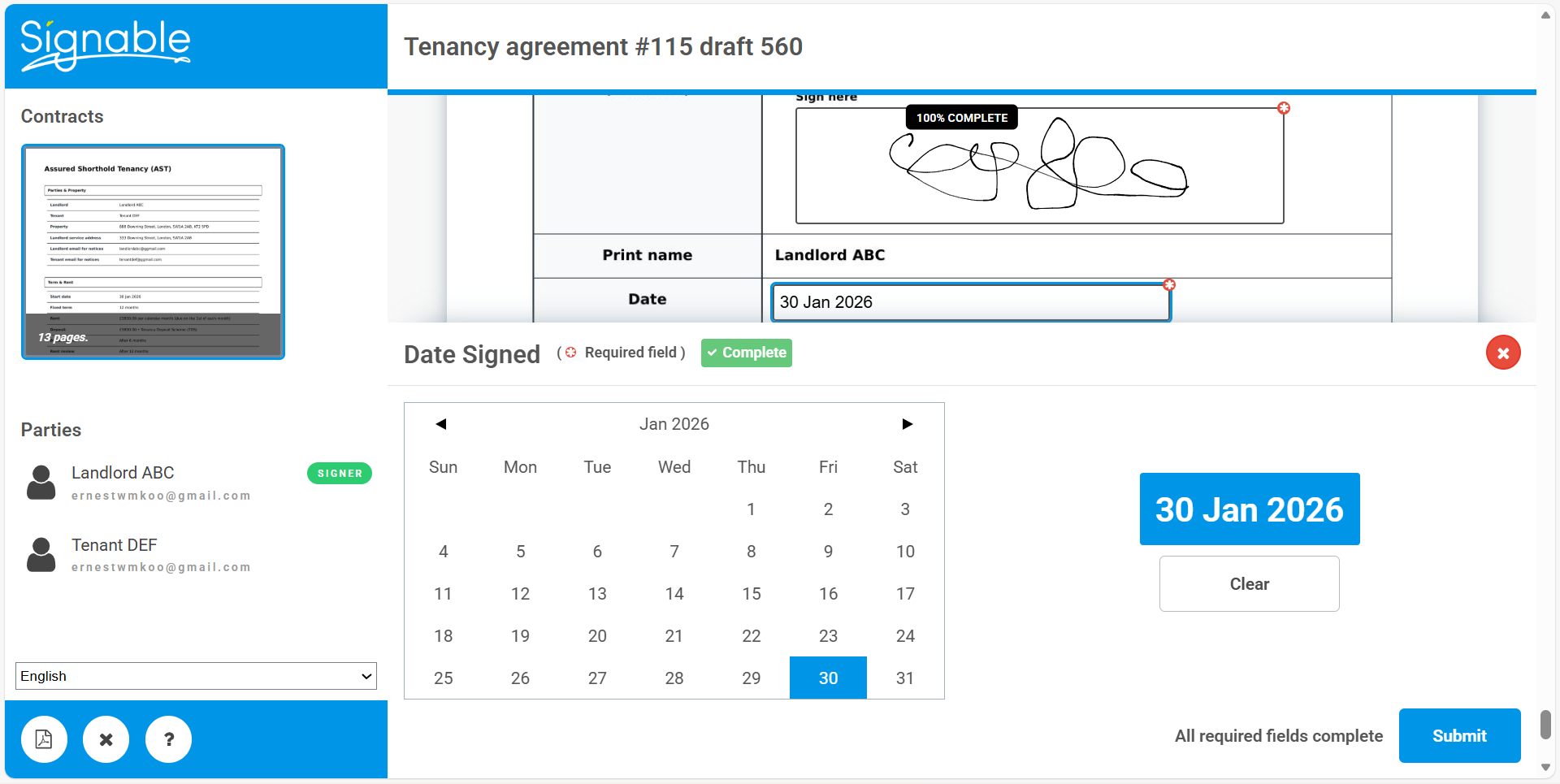
Task: Click the Date input showing 30 Jan 2026
Action: pos(970,301)
